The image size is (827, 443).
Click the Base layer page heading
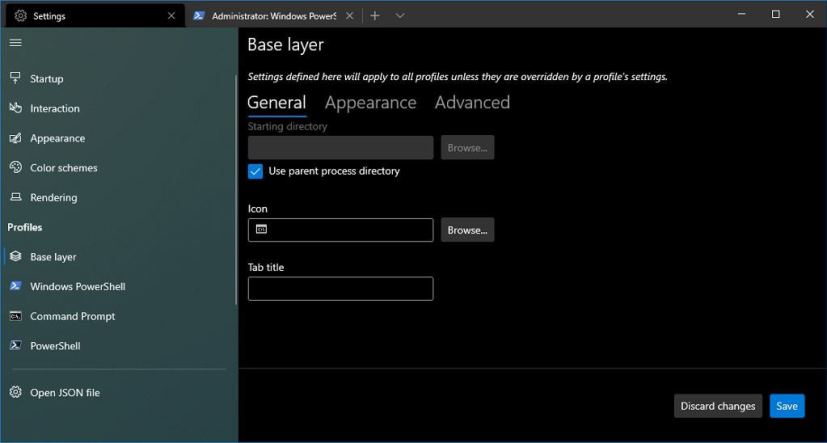tap(285, 45)
